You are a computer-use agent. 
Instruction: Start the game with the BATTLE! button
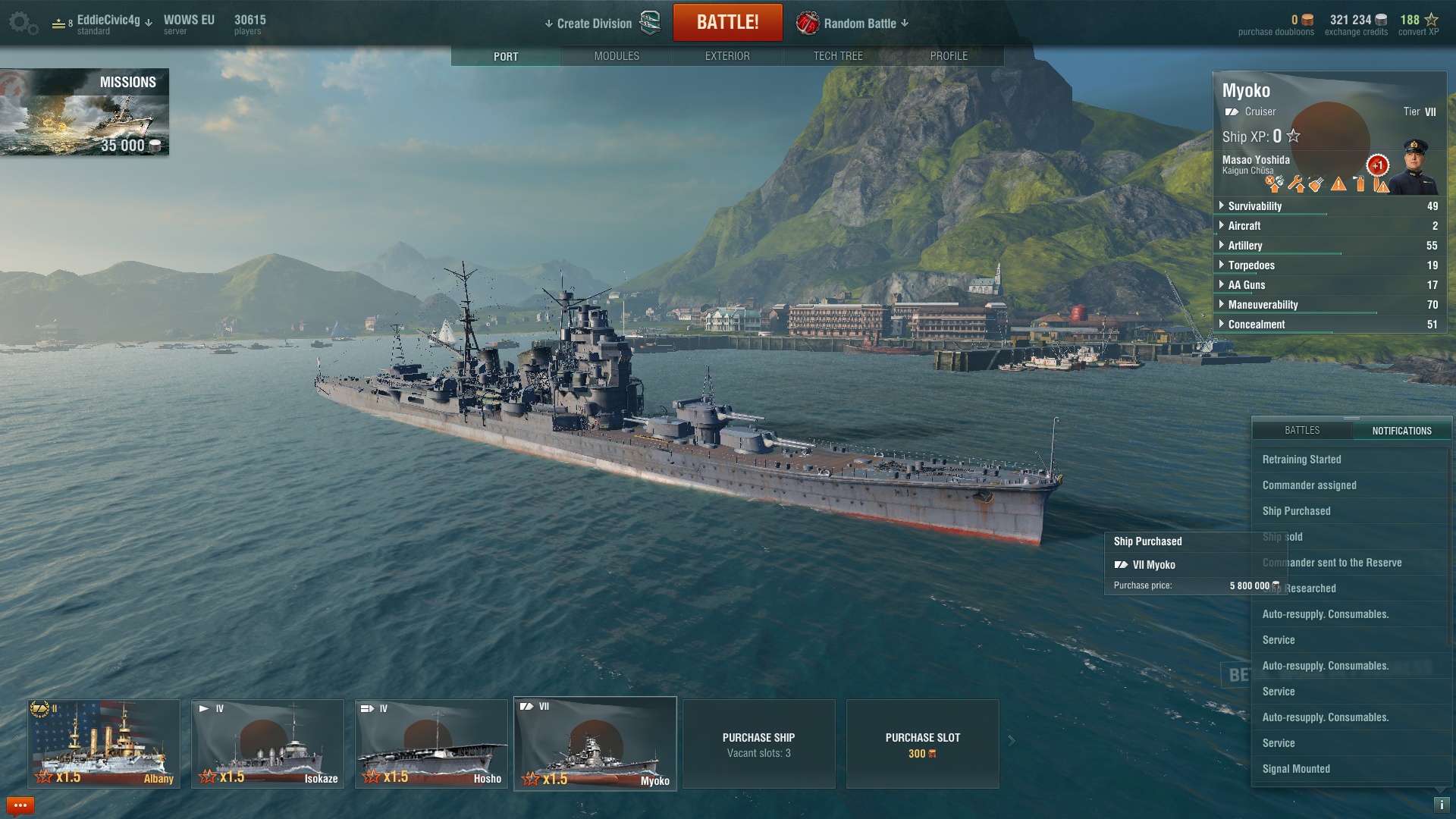point(728,23)
